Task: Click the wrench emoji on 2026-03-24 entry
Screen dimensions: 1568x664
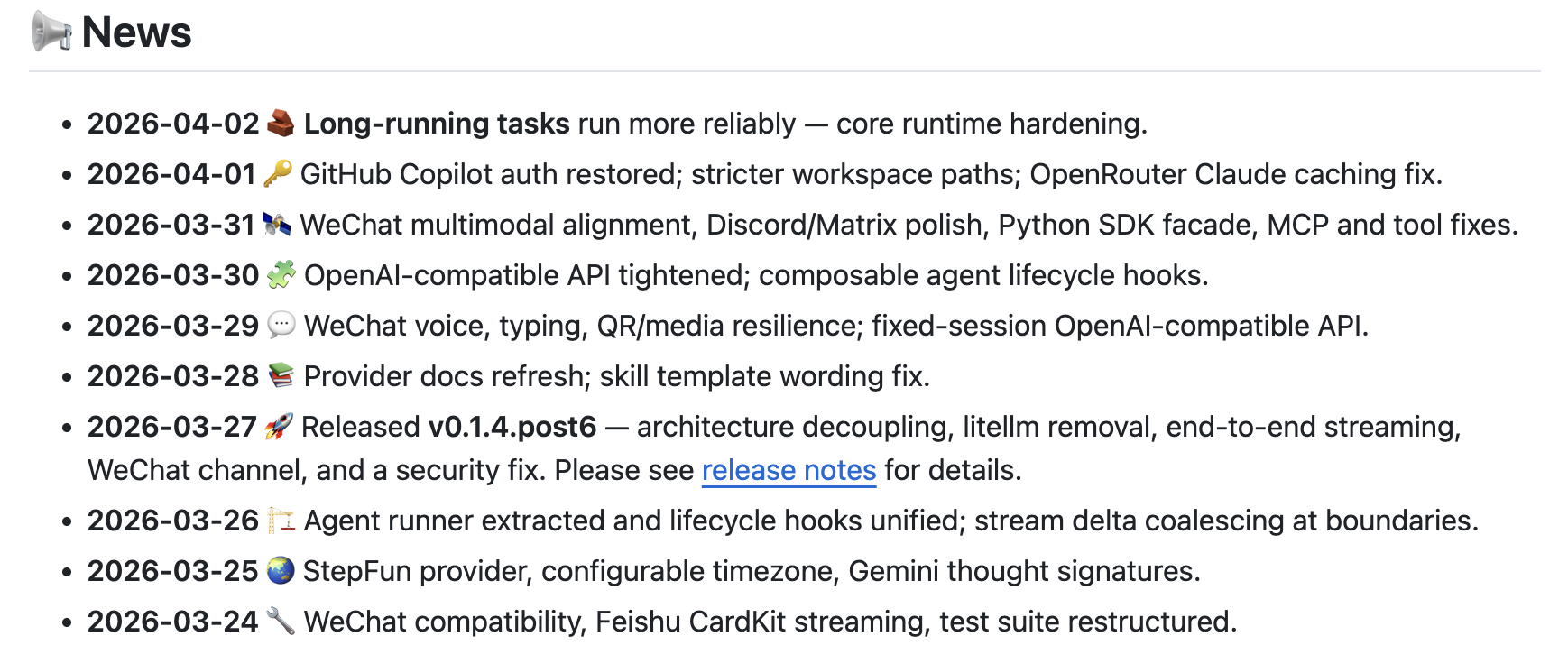Action: [x=281, y=622]
